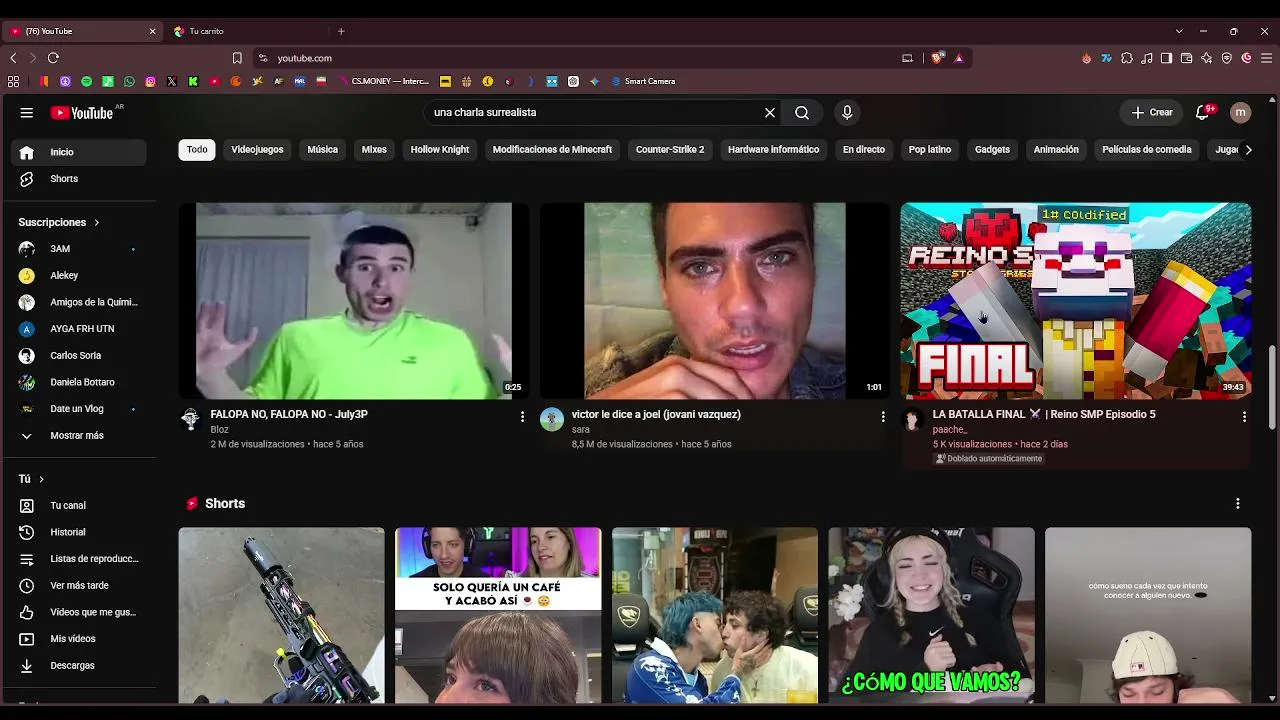Open Listas de reproducción in the sidebar
The height and width of the screenshot is (720, 1280).
click(78, 559)
